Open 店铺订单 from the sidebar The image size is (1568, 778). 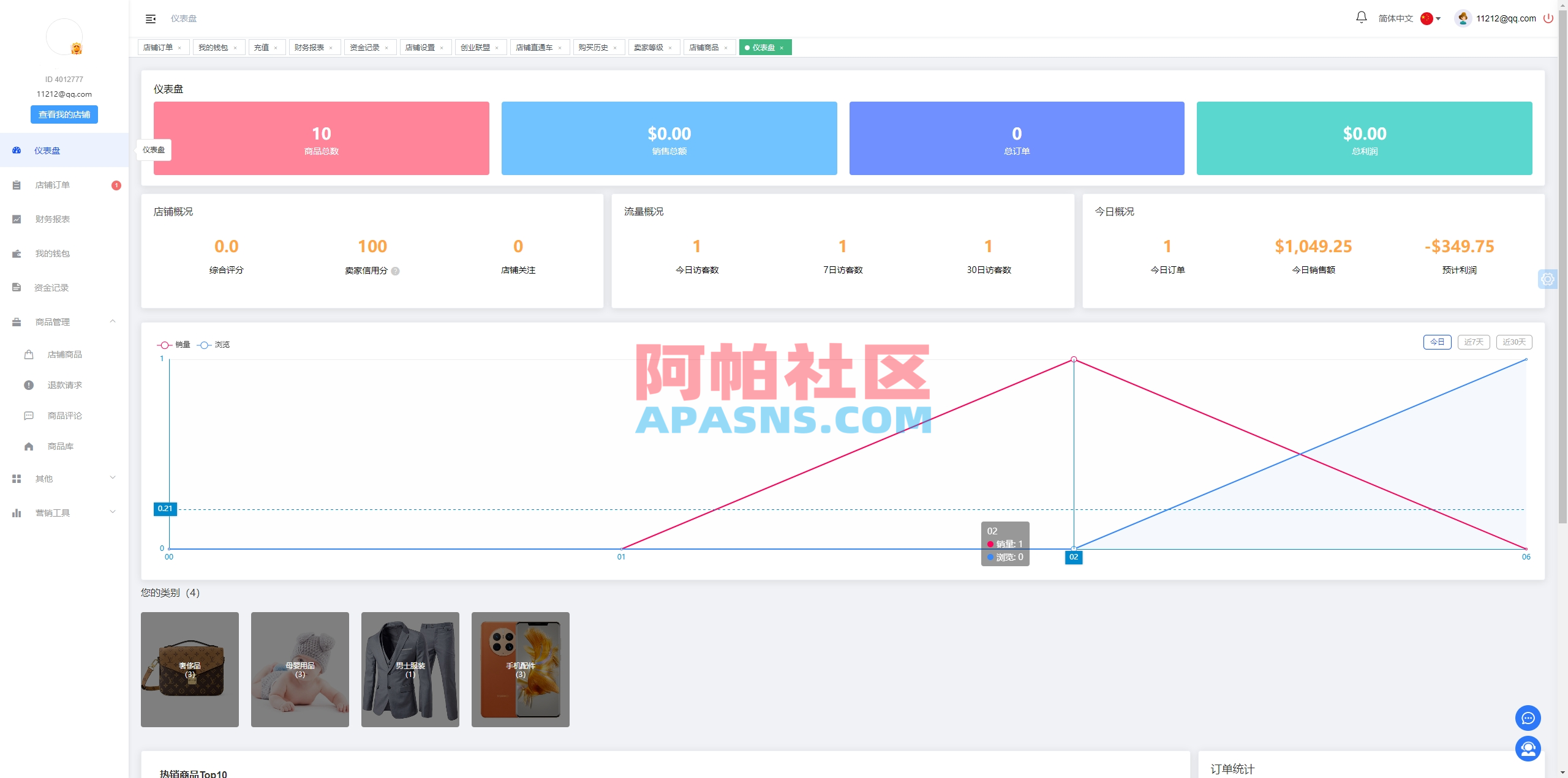tap(53, 184)
